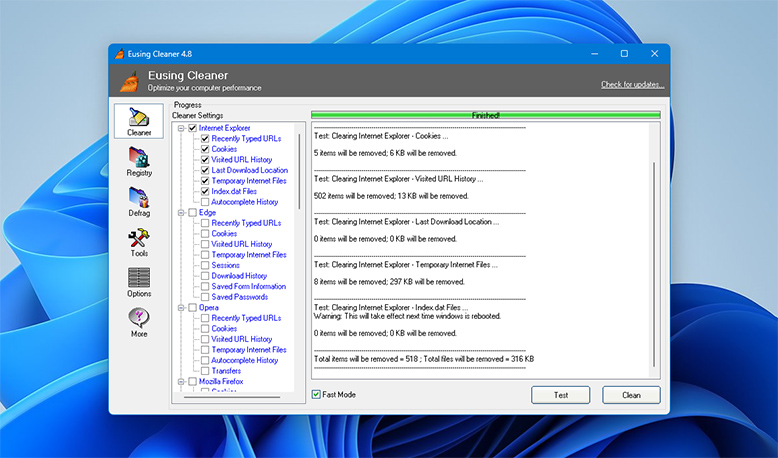
Task: Check Opera Transfers checkbox
Action: [x=205, y=371]
